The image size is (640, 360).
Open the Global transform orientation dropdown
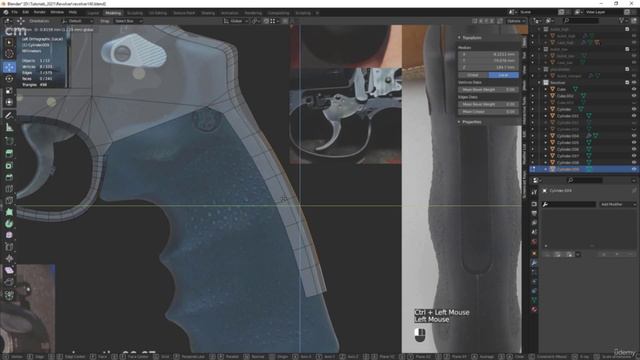[x=236, y=21]
